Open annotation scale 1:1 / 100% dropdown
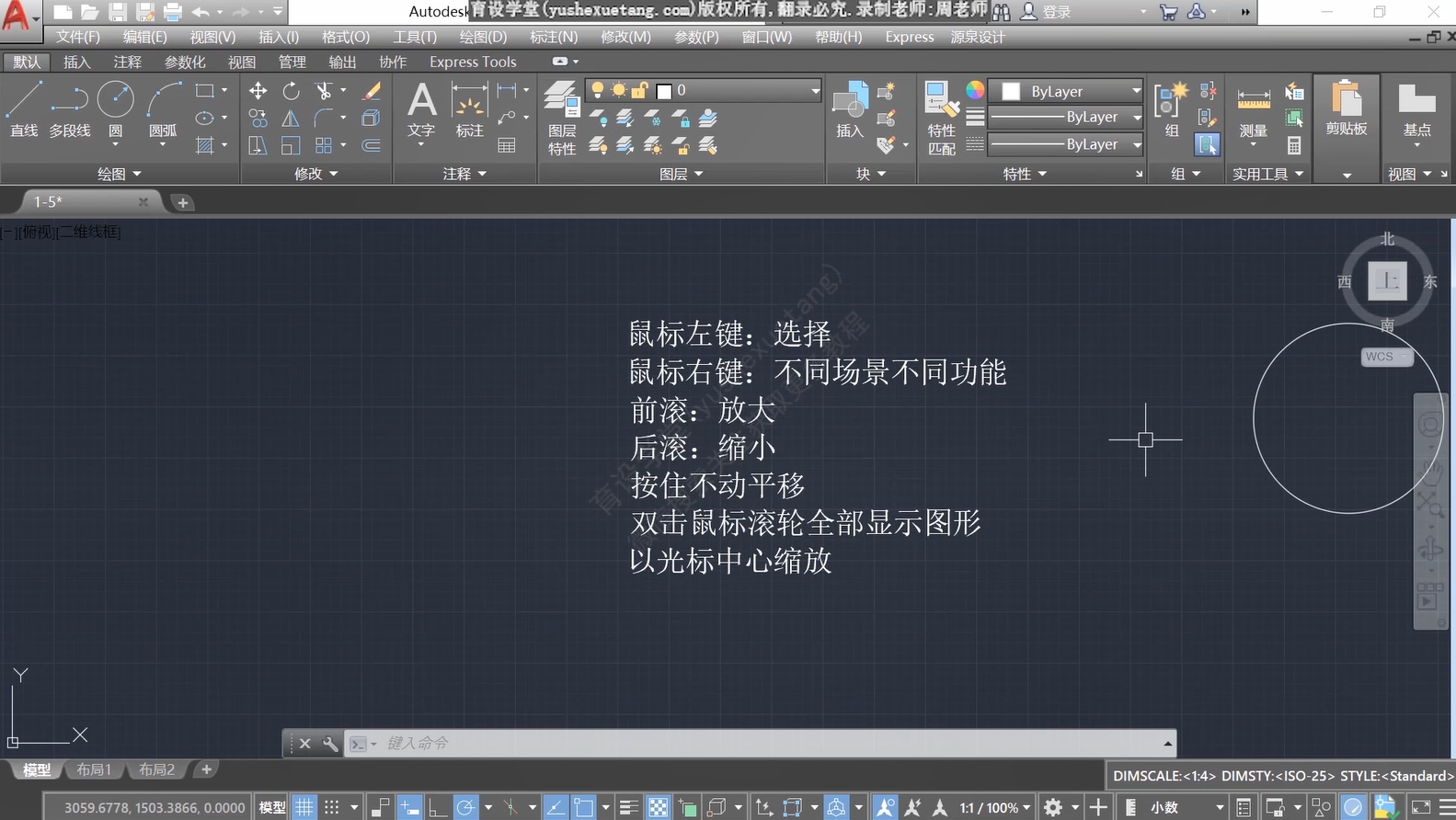This screenshot has width=1456, height=820. (x=995, y=807)
